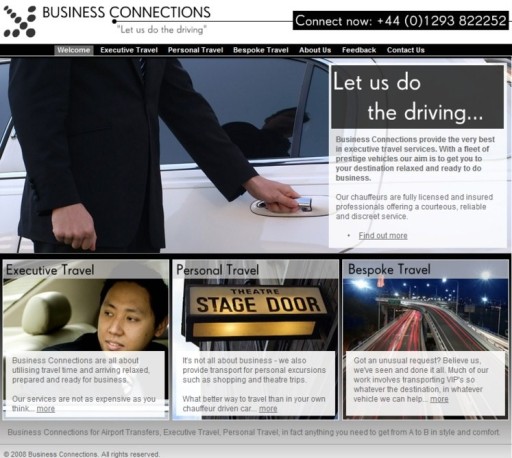Click the night highway light trails photo
The height and width of the screenshot is (458, 512).
coord(426,315)
